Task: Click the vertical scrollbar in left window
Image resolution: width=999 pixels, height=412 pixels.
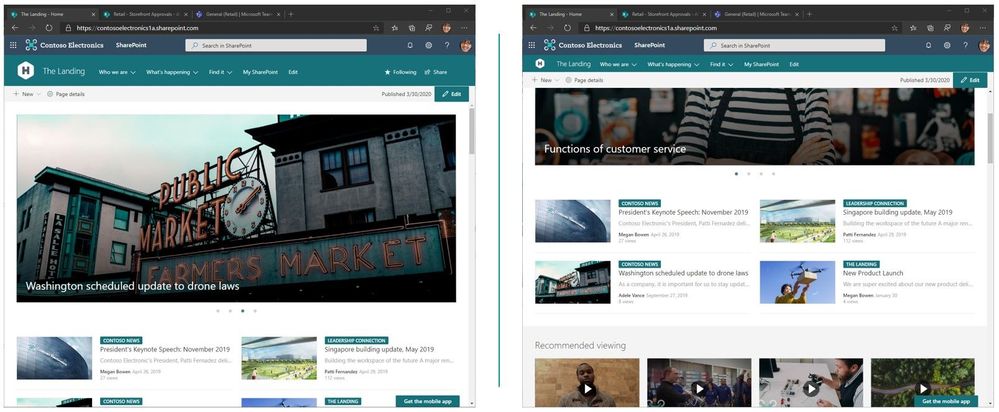Action: tap(472, 131)
